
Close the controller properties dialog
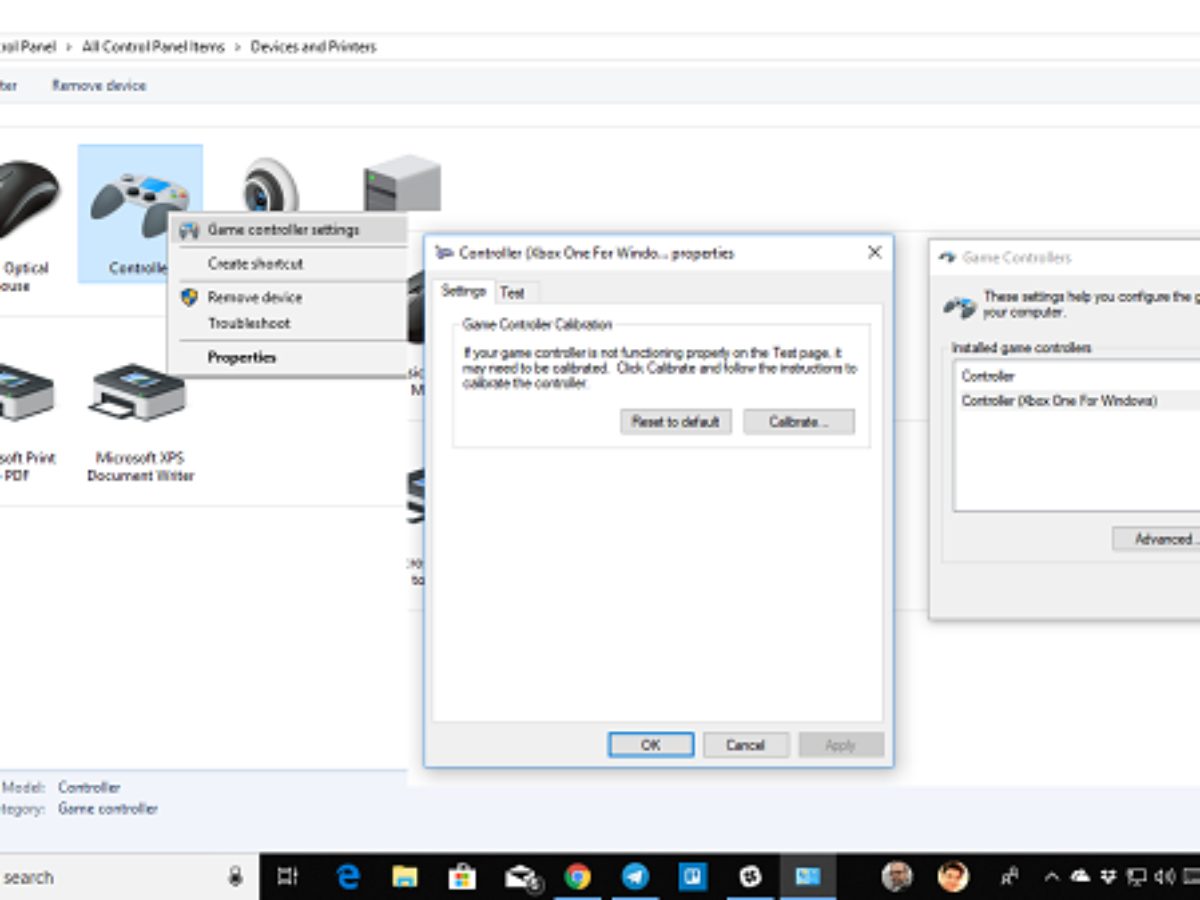874,253
